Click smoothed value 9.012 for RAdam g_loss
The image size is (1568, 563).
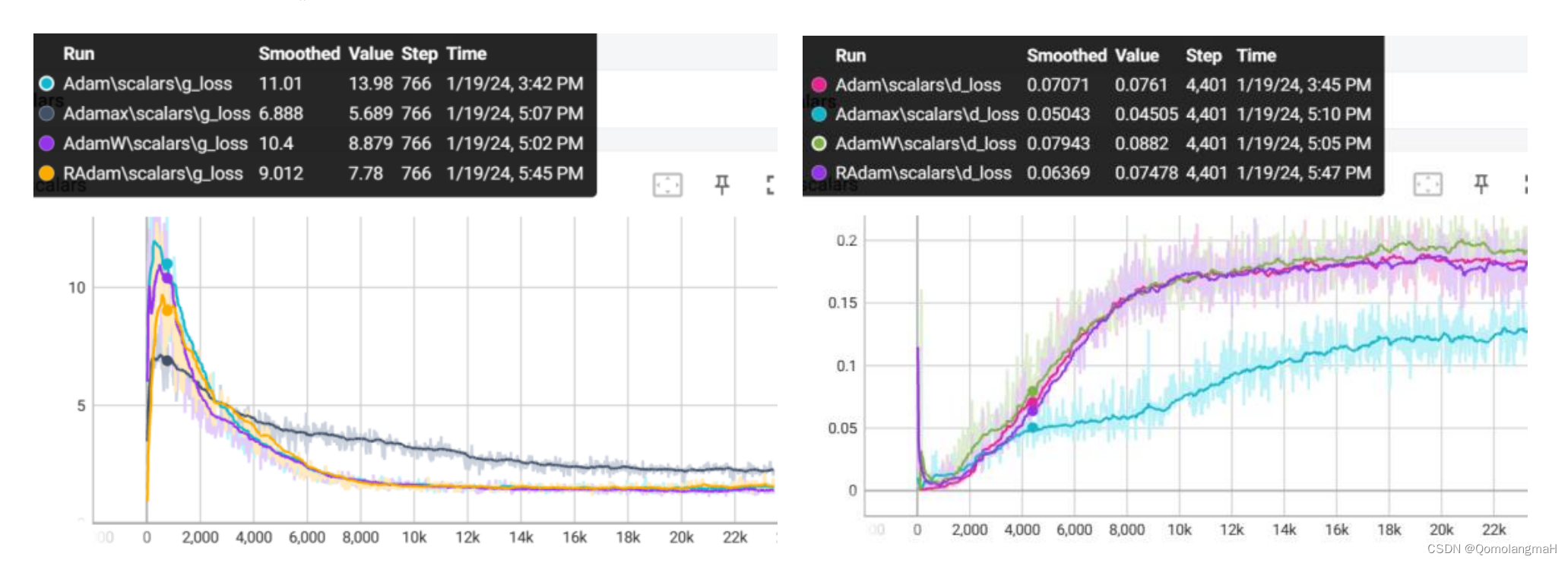281,173
